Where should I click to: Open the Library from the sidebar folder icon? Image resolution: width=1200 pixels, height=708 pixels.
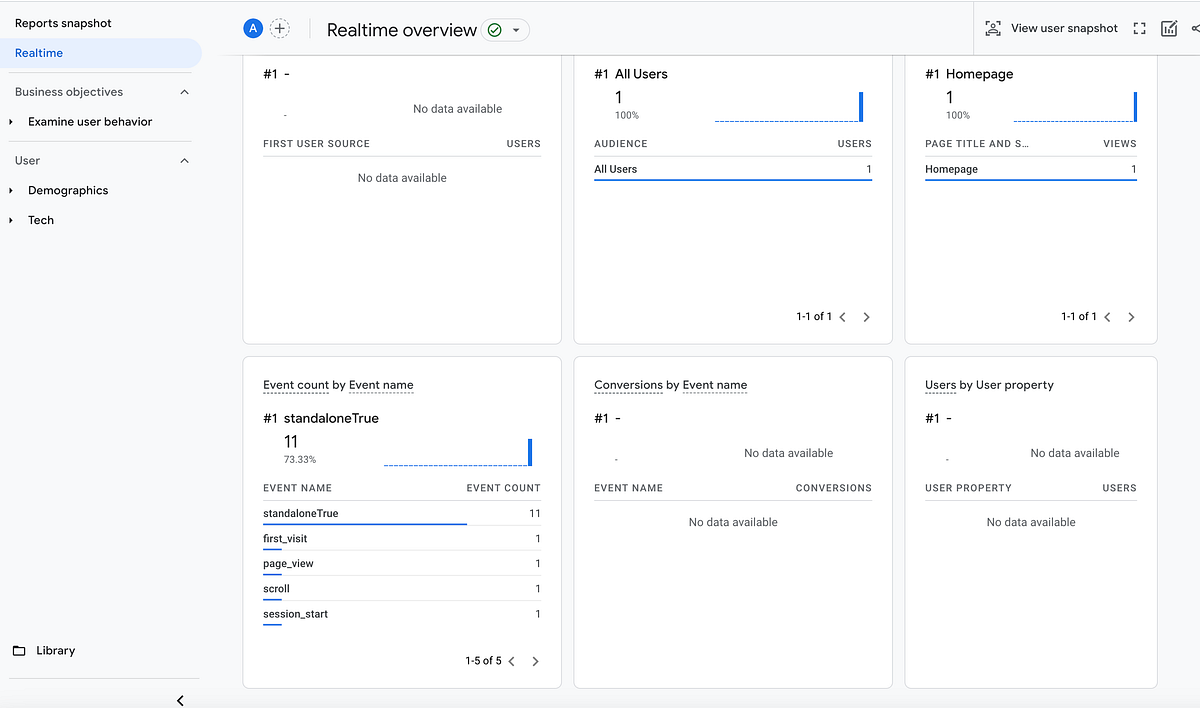[44, 650]
